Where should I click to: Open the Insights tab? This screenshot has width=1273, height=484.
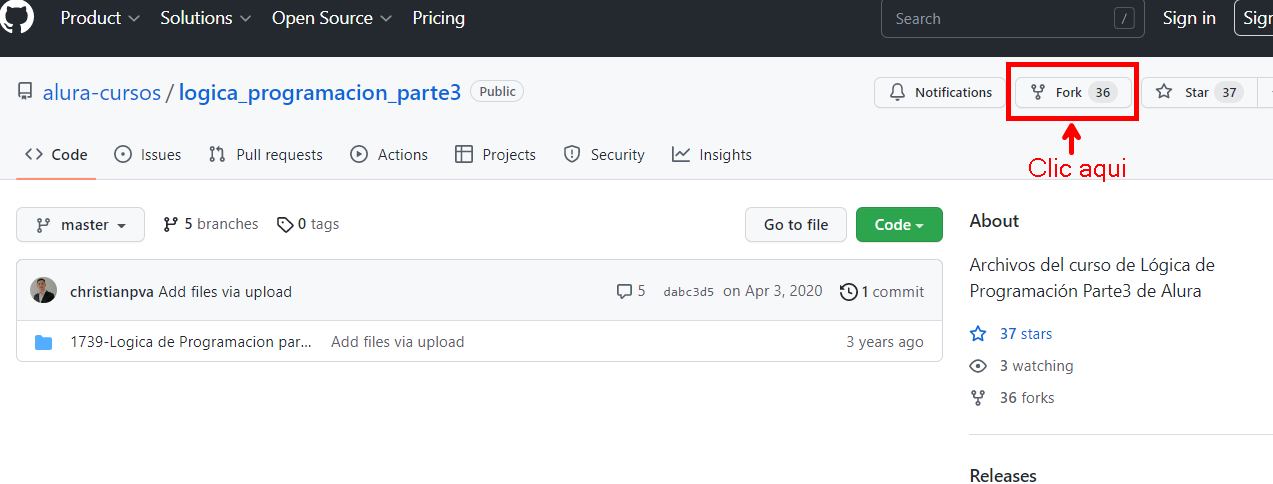(712, 155)
